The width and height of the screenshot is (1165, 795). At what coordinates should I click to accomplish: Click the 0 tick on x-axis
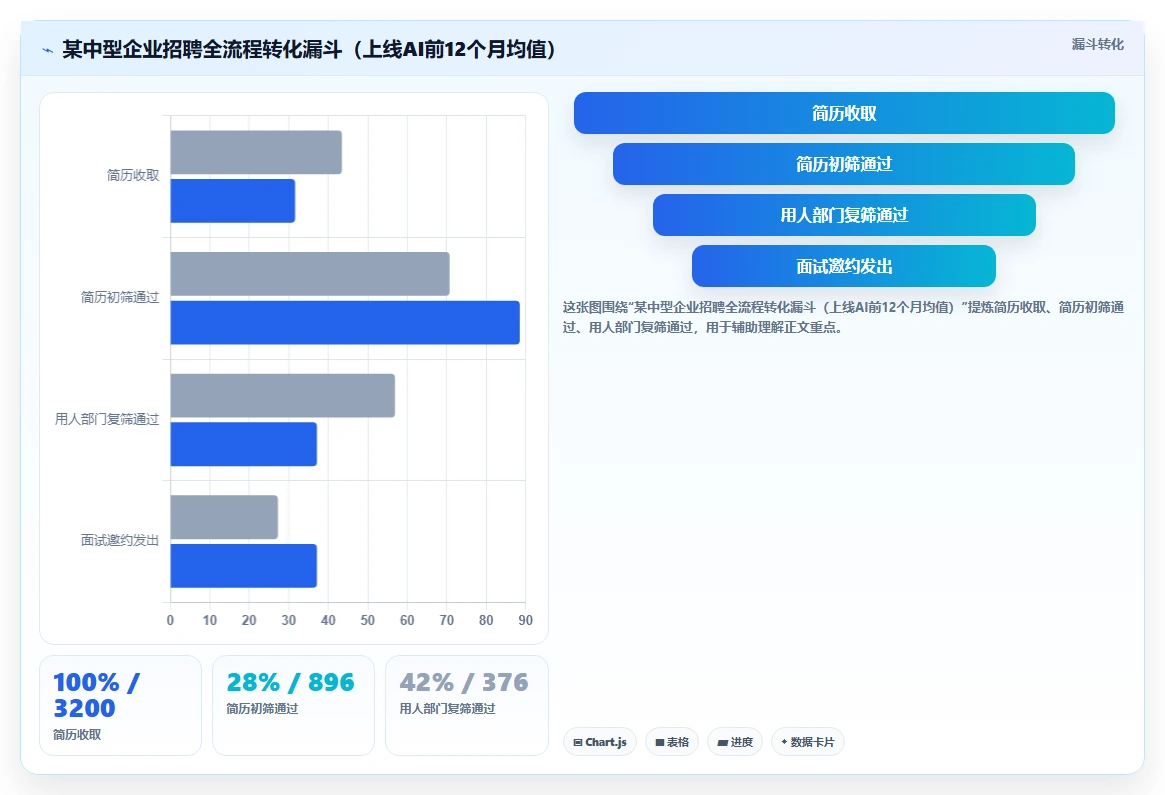(x=170, y=620)
